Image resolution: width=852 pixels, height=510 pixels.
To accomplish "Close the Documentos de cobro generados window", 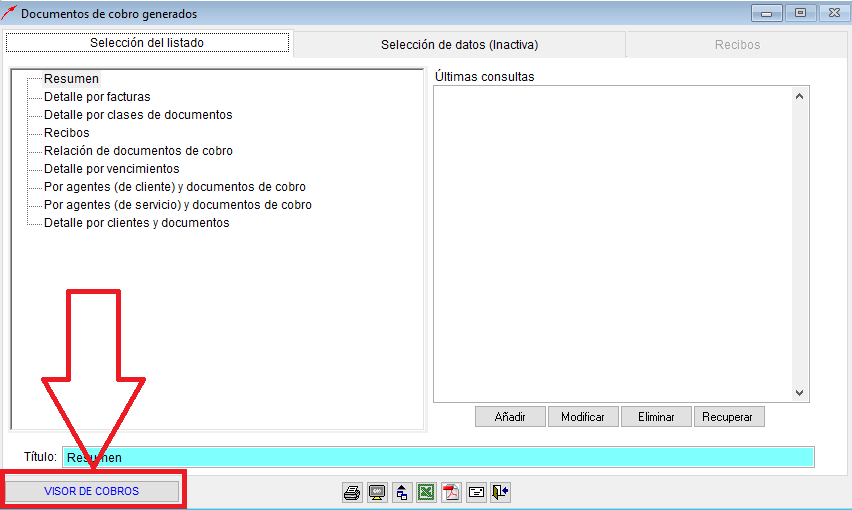I will point(834,13).
